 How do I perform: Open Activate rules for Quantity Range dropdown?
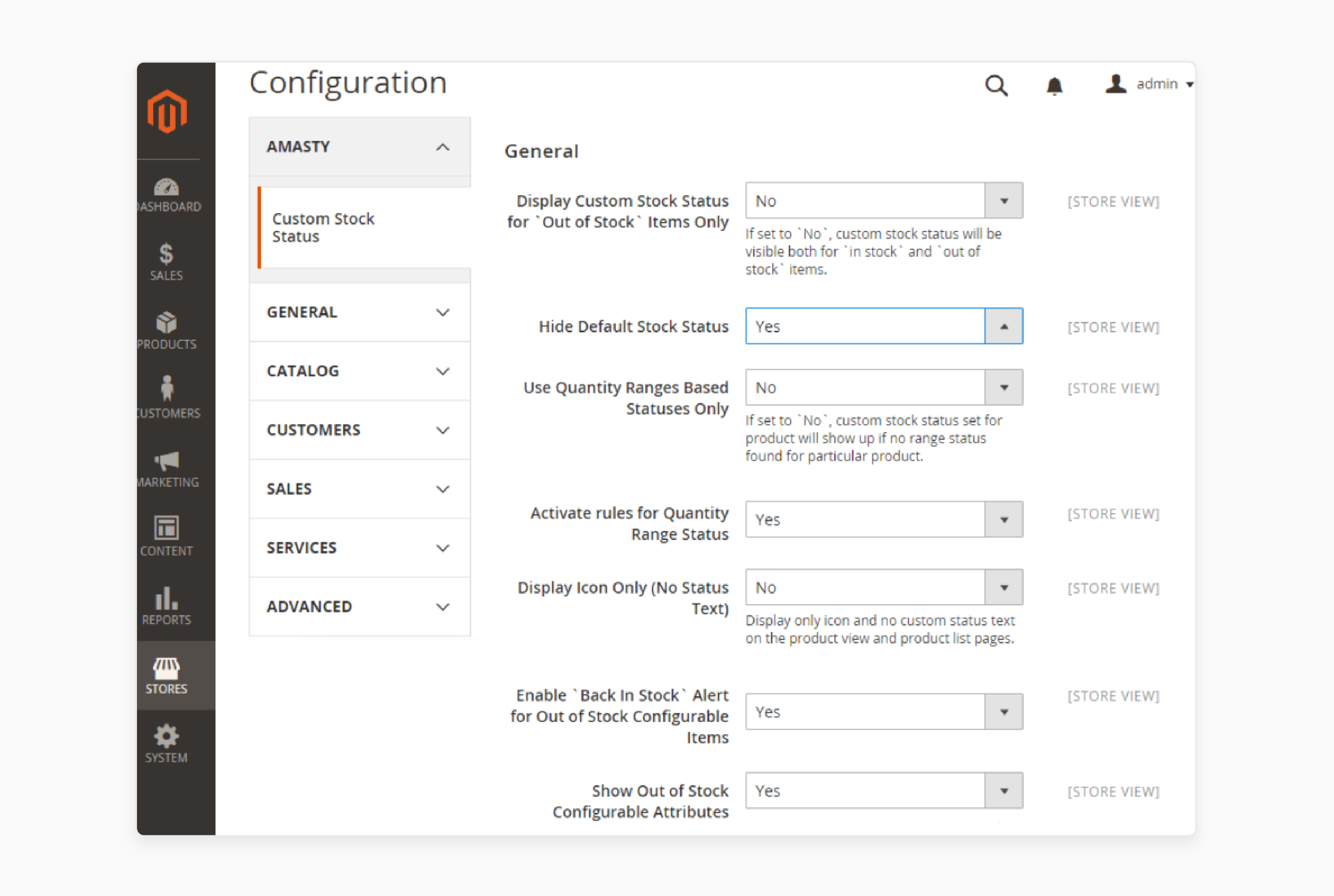884,520
